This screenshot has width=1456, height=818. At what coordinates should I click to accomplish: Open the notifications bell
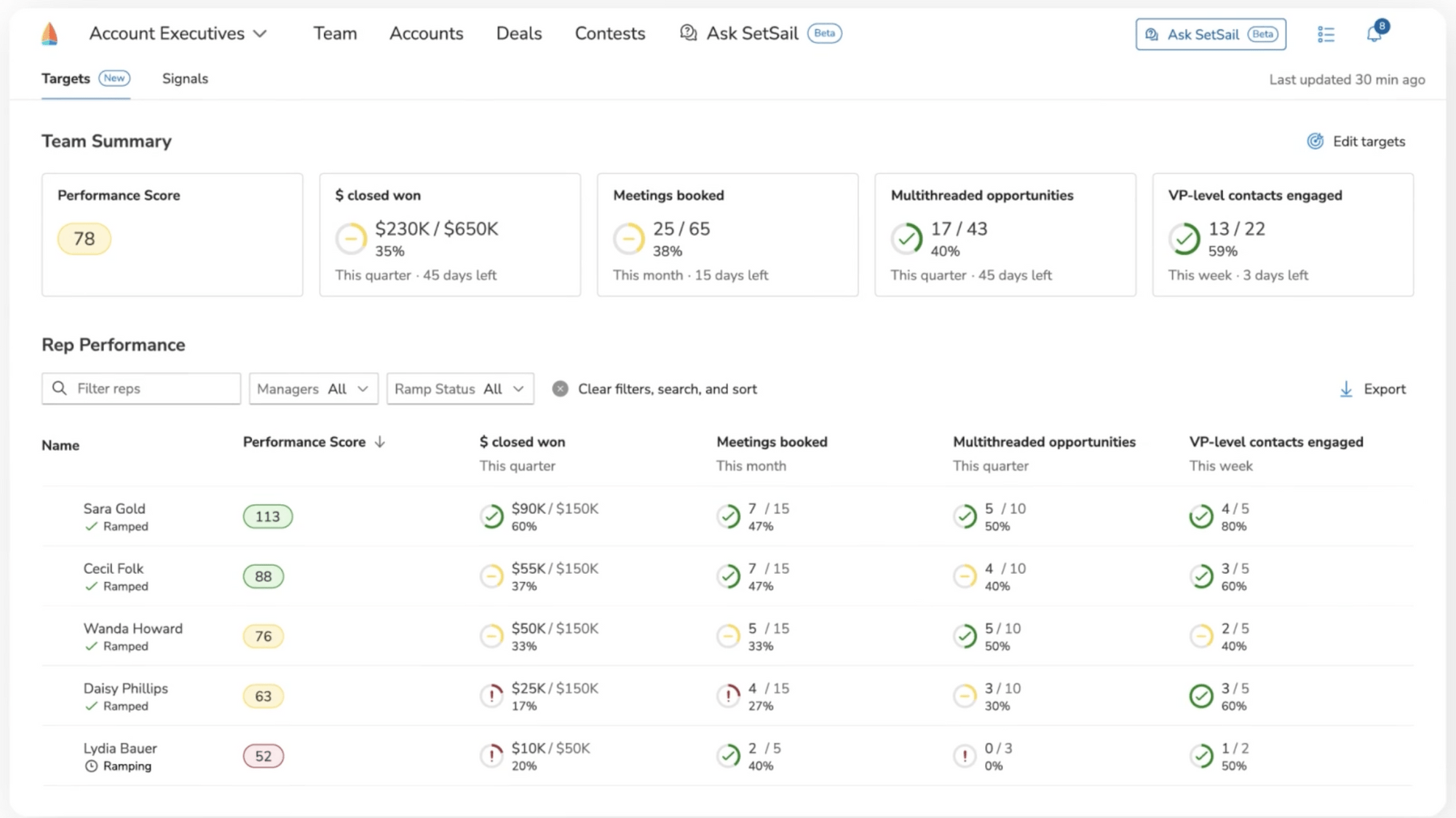click(1376, 34)
